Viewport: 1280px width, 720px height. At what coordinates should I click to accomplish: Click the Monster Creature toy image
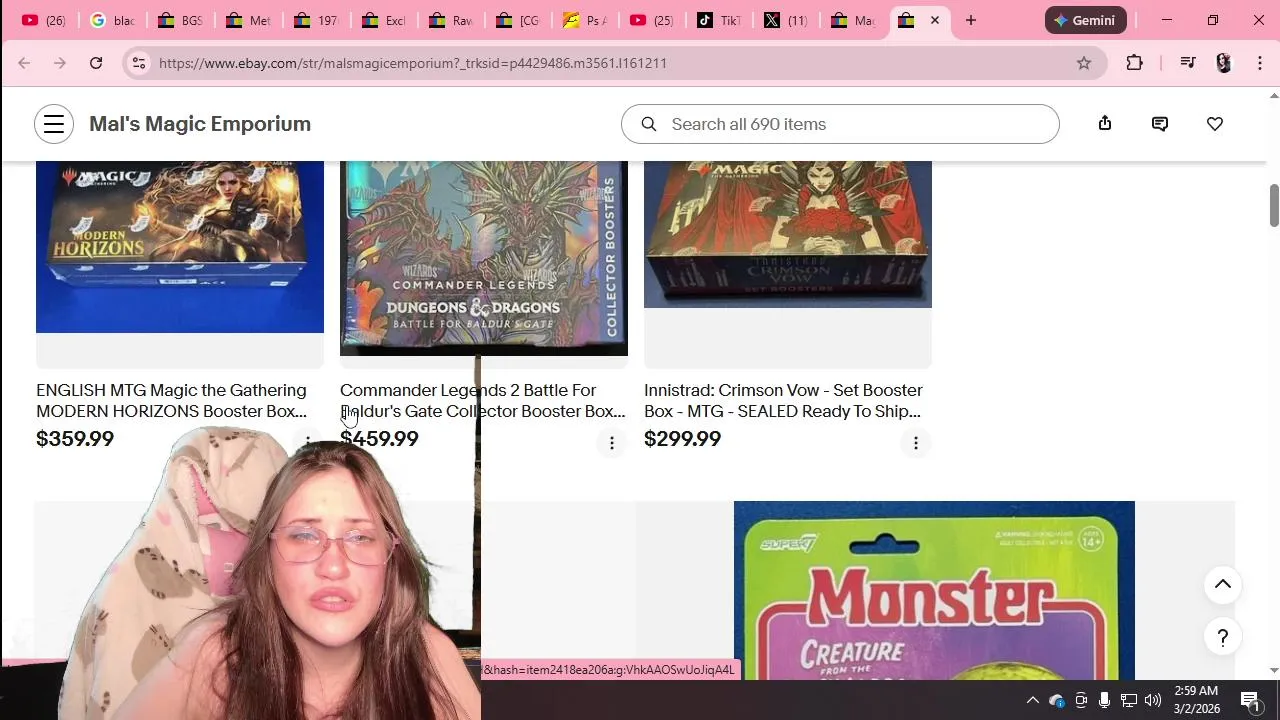934,590
